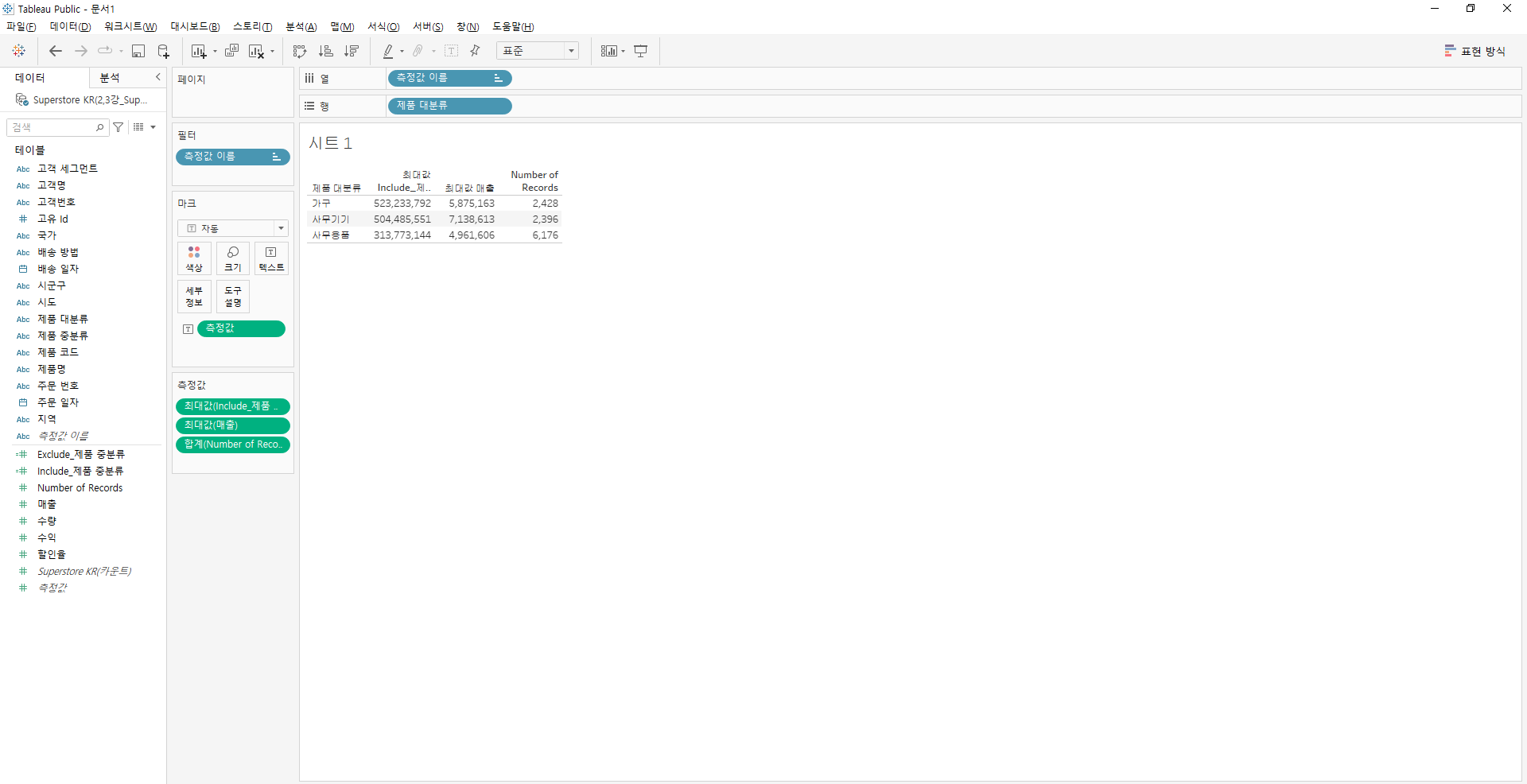Click 측정값 이름 pill on columns shelf
The image size is (1527, 784).
[x=450, y=78]
